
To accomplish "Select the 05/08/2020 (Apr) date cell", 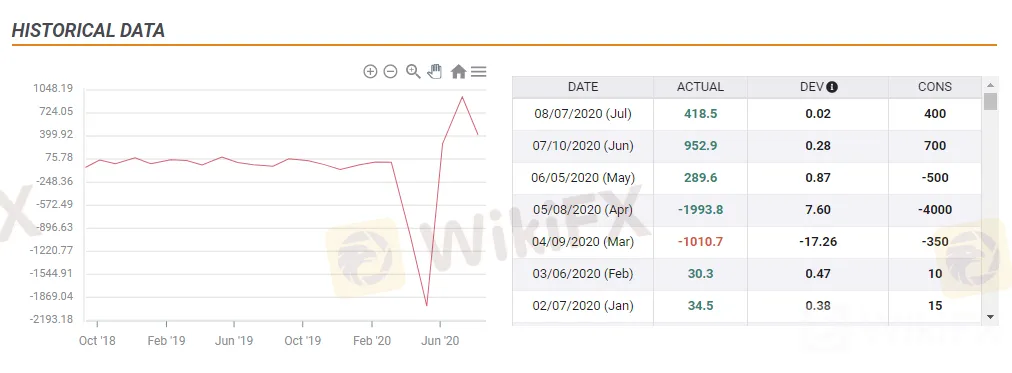I will 583,210.
